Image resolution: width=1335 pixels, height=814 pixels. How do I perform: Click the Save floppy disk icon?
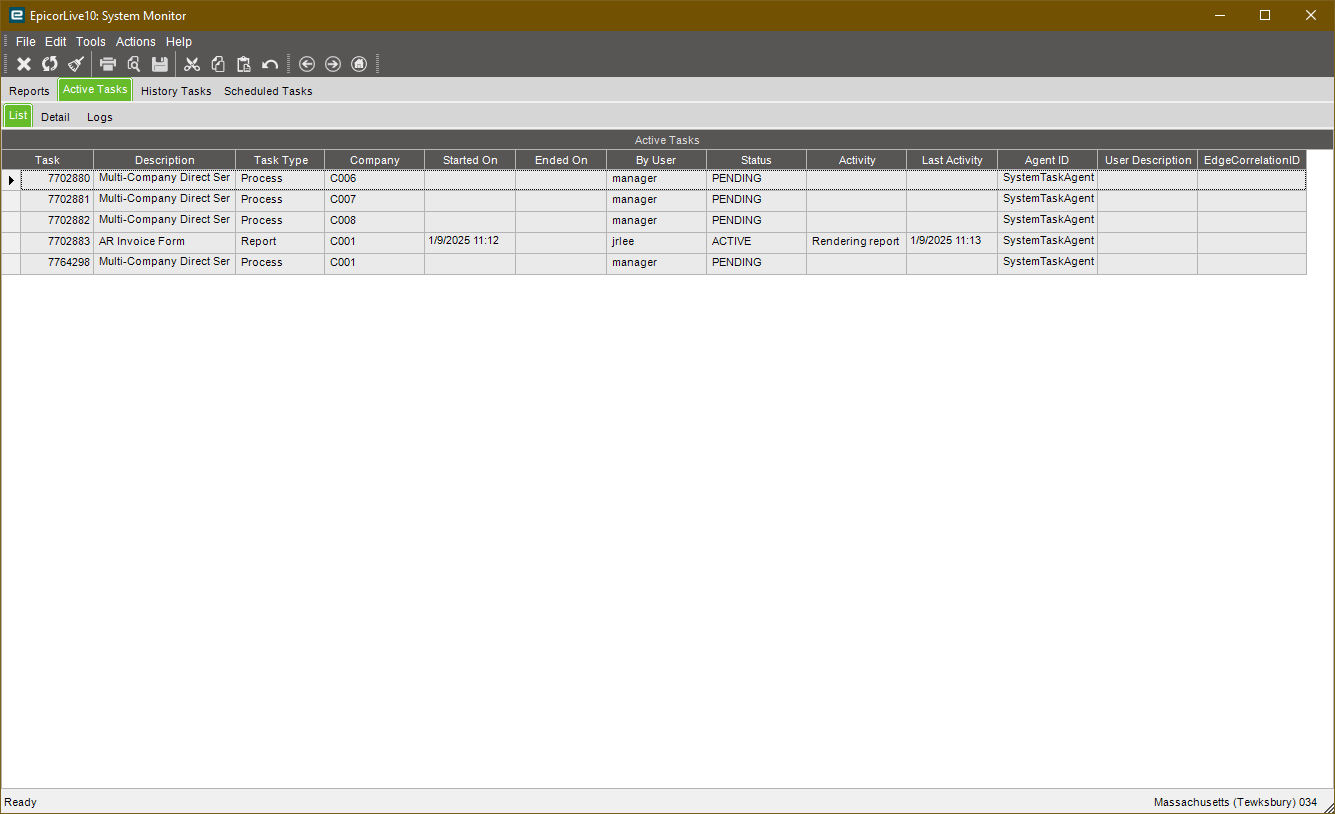click(x=160, y=64)
